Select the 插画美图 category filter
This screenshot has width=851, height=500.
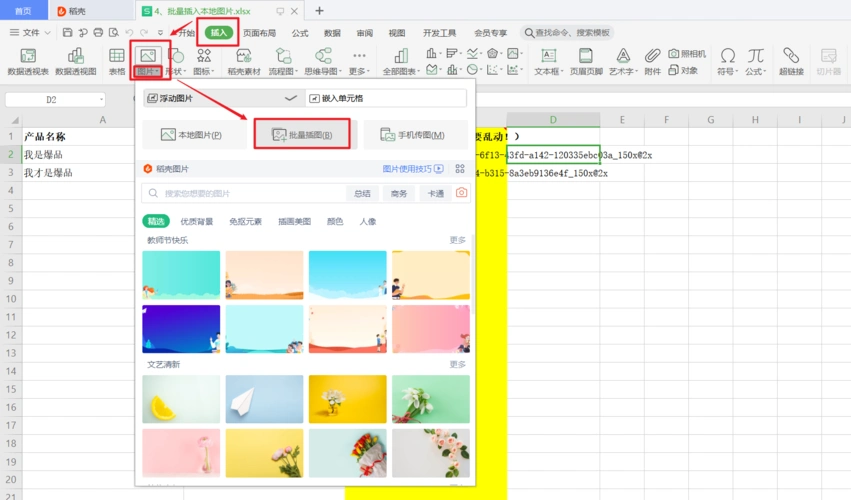click(x=294, y=221)
